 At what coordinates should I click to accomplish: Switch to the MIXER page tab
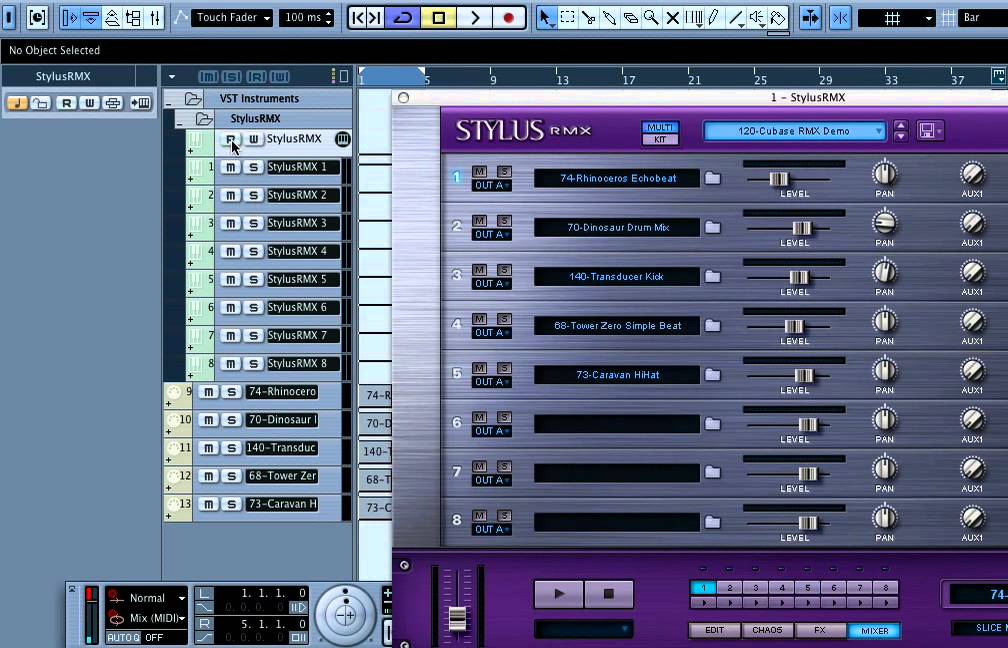point(874,631)
